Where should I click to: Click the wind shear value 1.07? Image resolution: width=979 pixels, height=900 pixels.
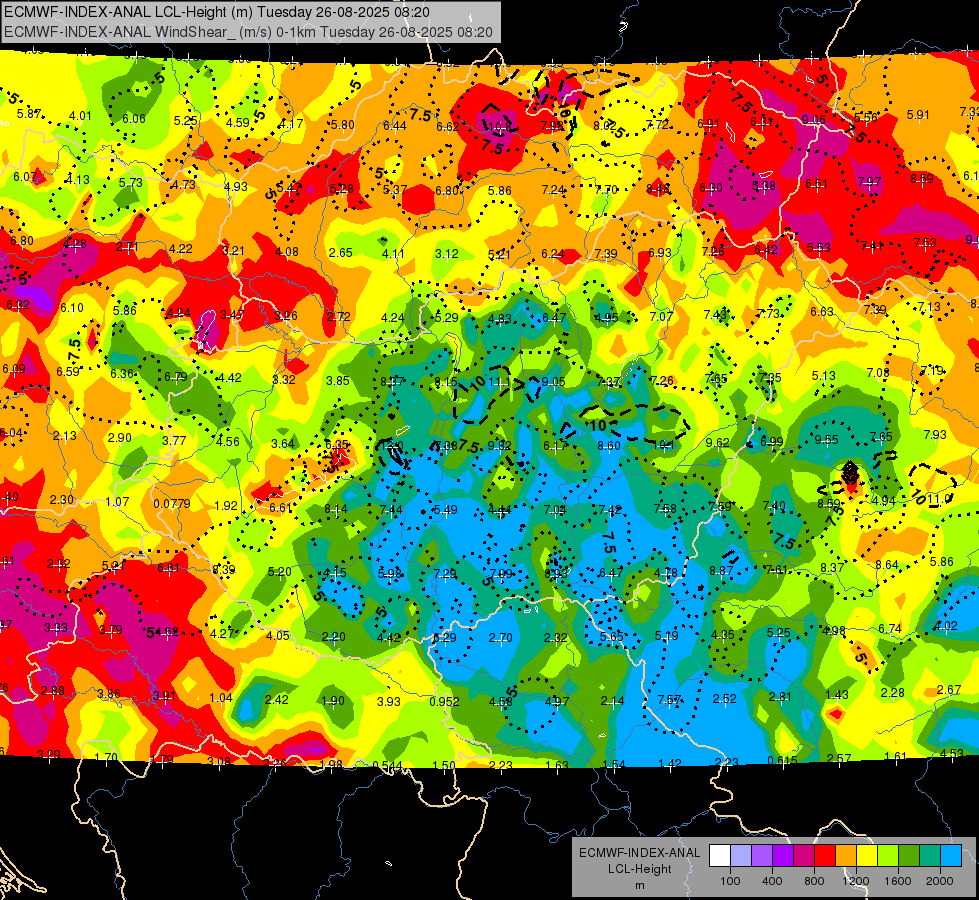(117, 502)
